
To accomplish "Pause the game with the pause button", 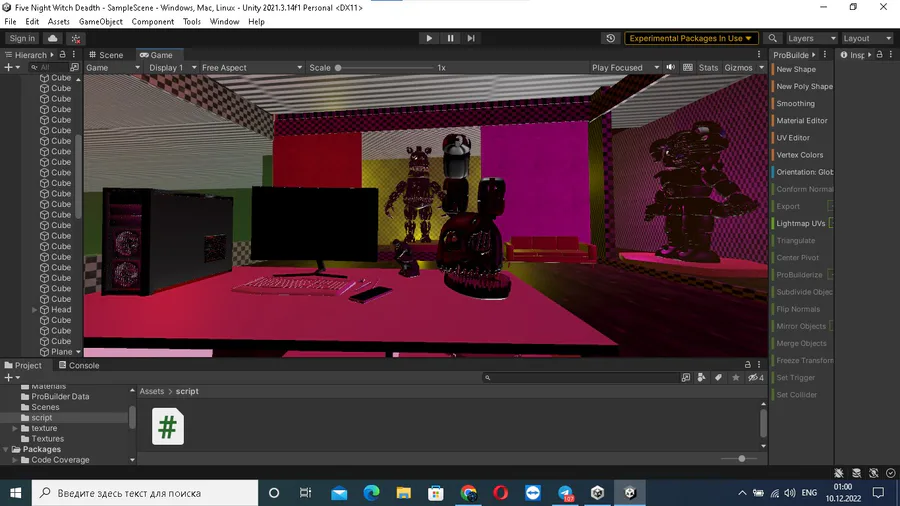I will pos(450,38).
